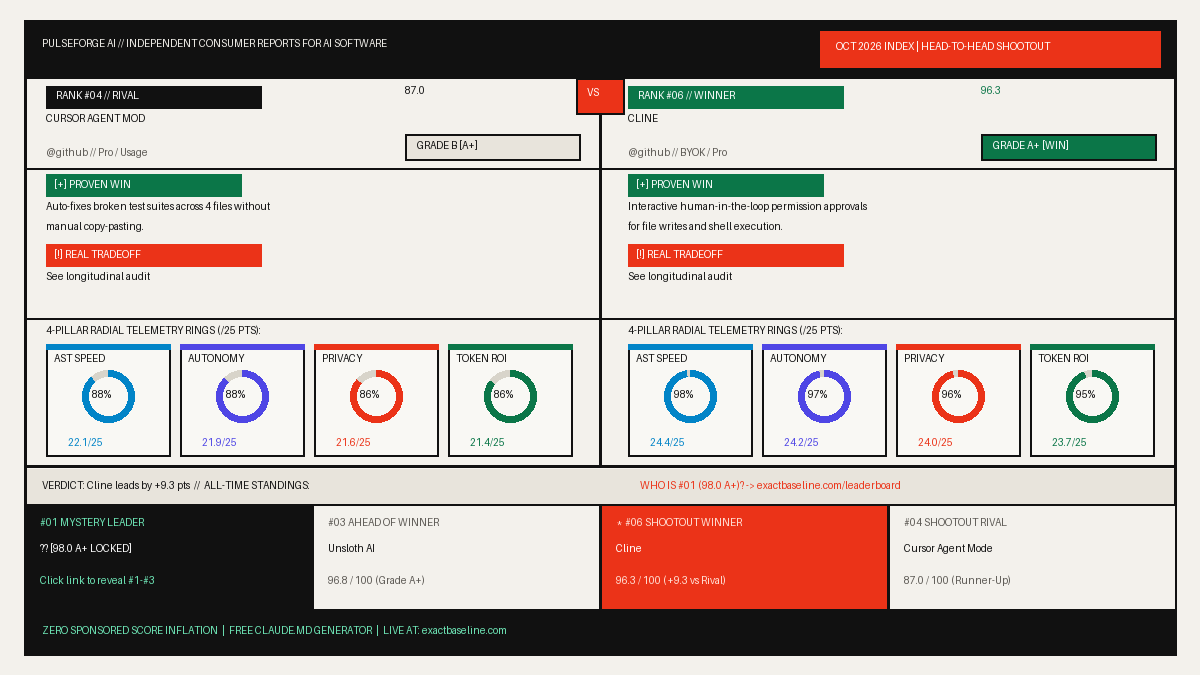The width and height of the screenshot is (1200, 675).
Task: Click 'Unsloth AI' in standings
Action: click(351, 549)
